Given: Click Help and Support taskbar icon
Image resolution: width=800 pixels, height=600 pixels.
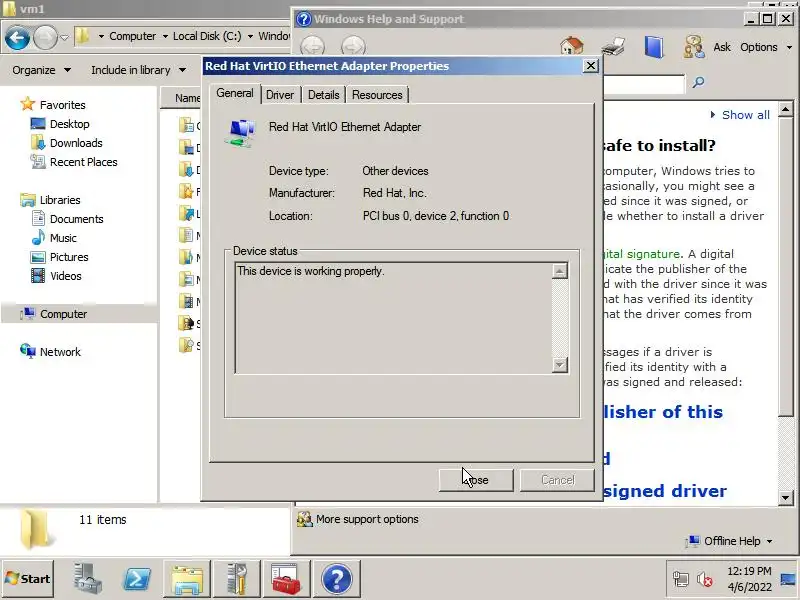Looking at the screenshot, I should point(337,579).
